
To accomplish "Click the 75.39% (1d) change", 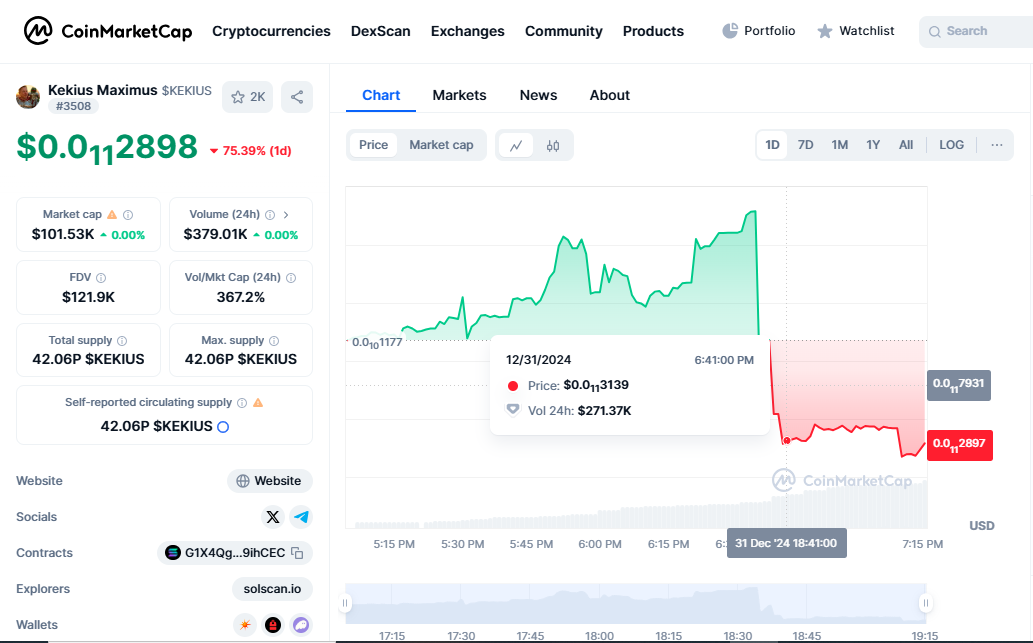I will [250, 151].
